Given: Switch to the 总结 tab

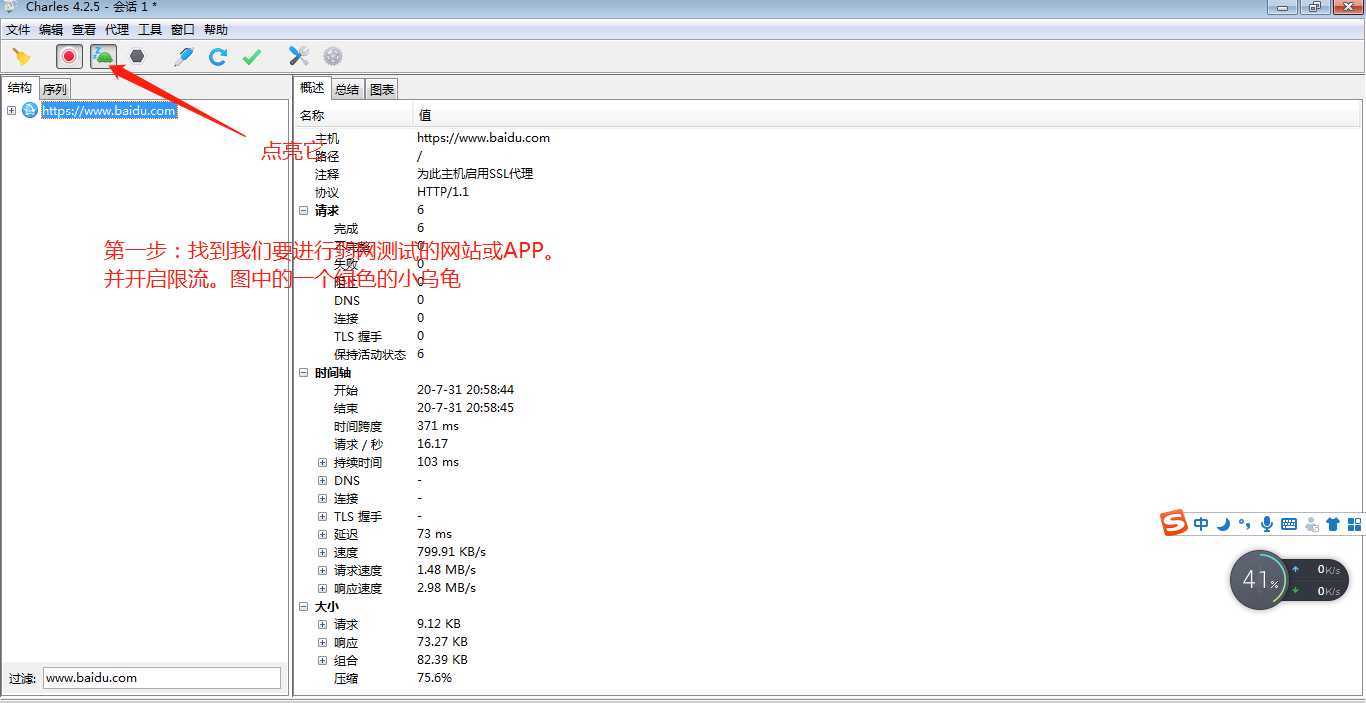Looking at the screenshot, I should point(347,89).
